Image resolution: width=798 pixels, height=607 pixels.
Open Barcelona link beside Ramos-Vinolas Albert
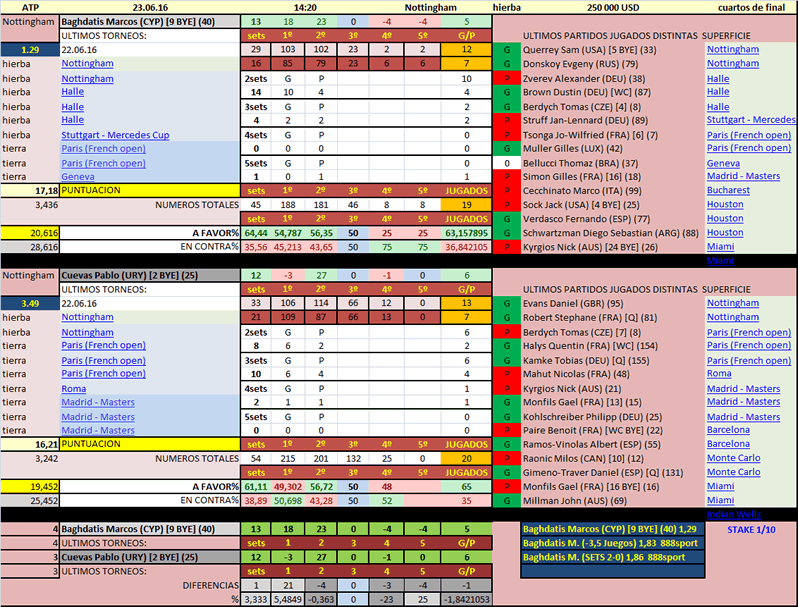(x=728, y=444)
